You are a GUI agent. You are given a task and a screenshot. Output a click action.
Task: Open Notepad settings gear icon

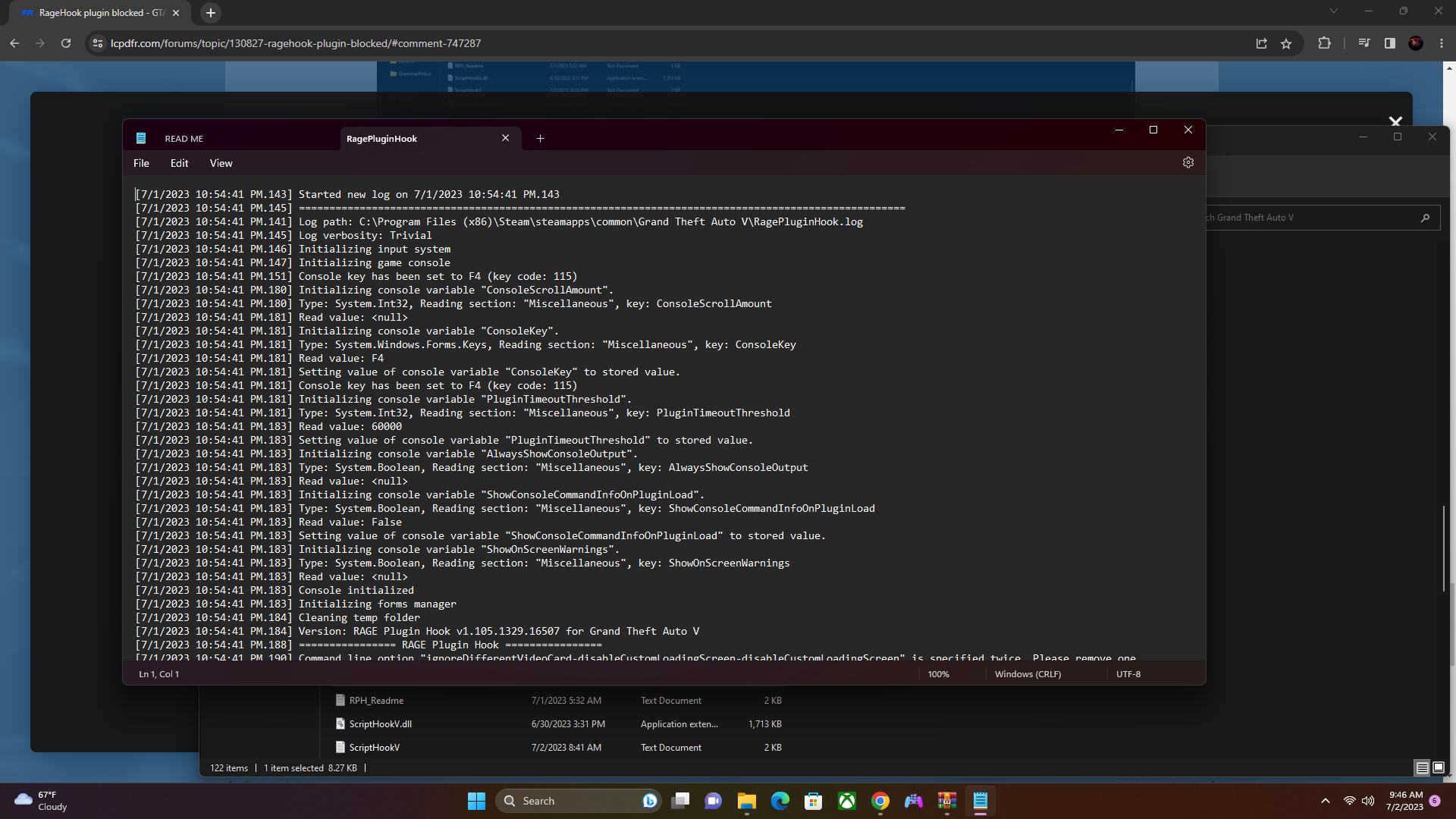[1188, 162]
